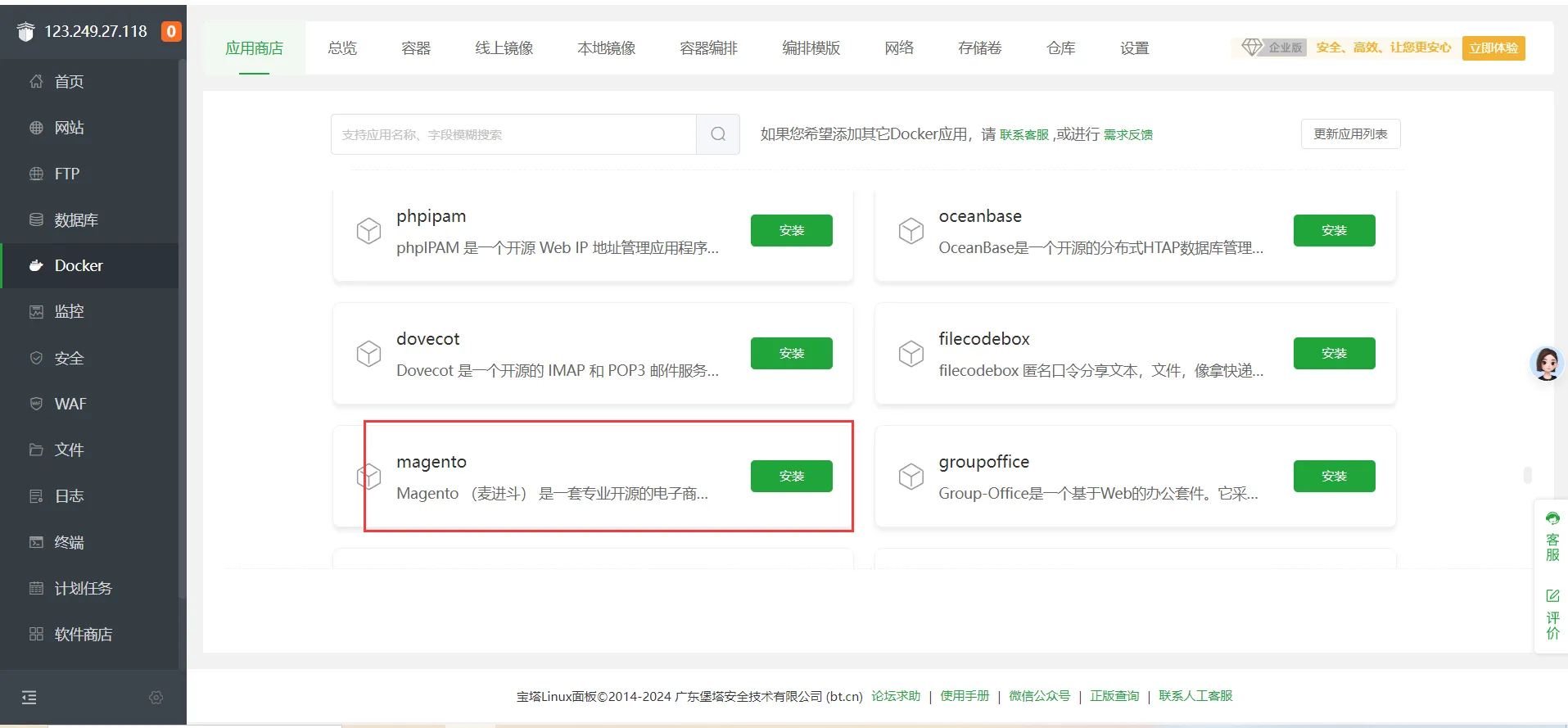
Task: Click the shield icon beside 安全
Action: (36, 358)
